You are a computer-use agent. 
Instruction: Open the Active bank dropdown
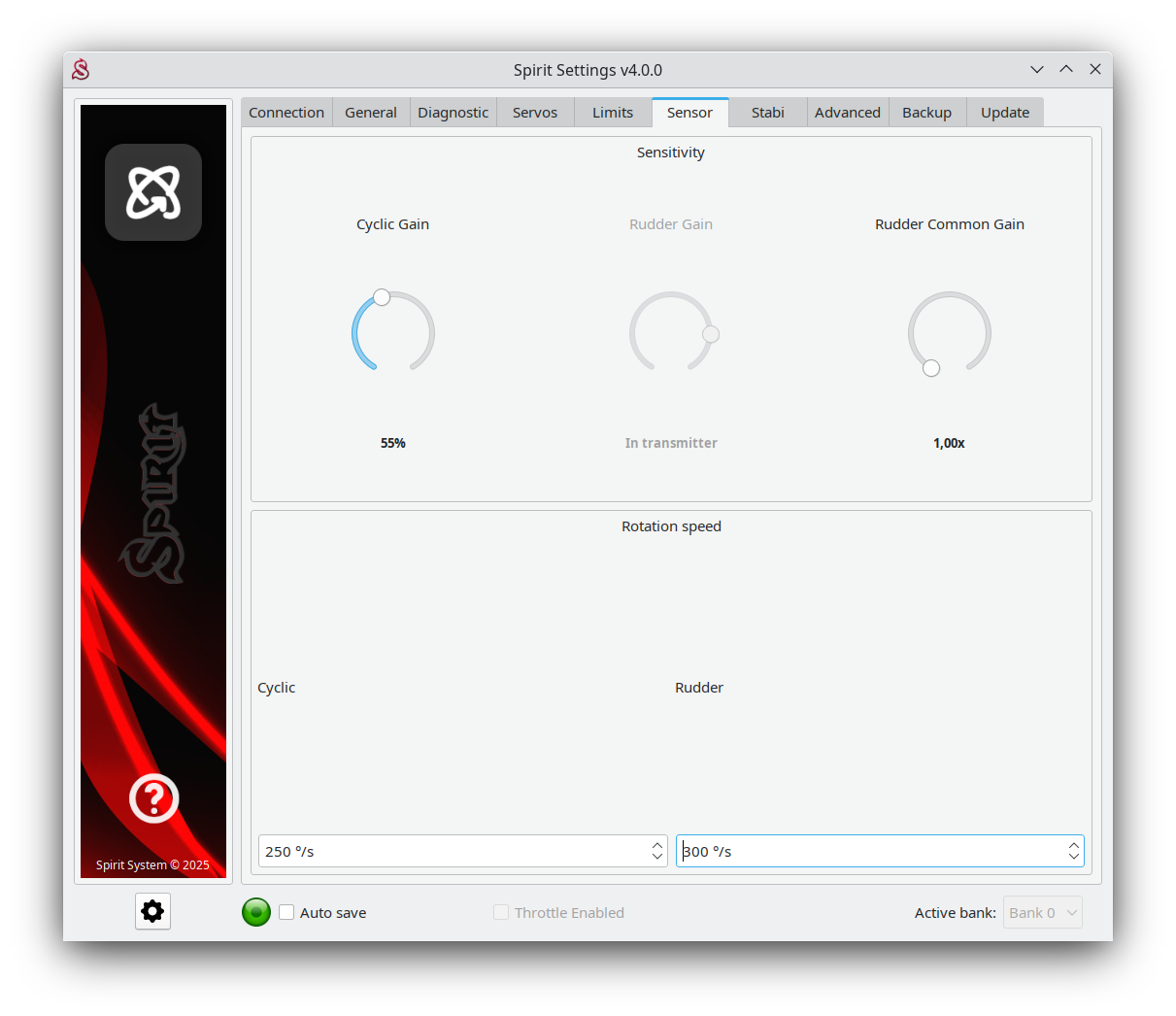point(1042,912)
